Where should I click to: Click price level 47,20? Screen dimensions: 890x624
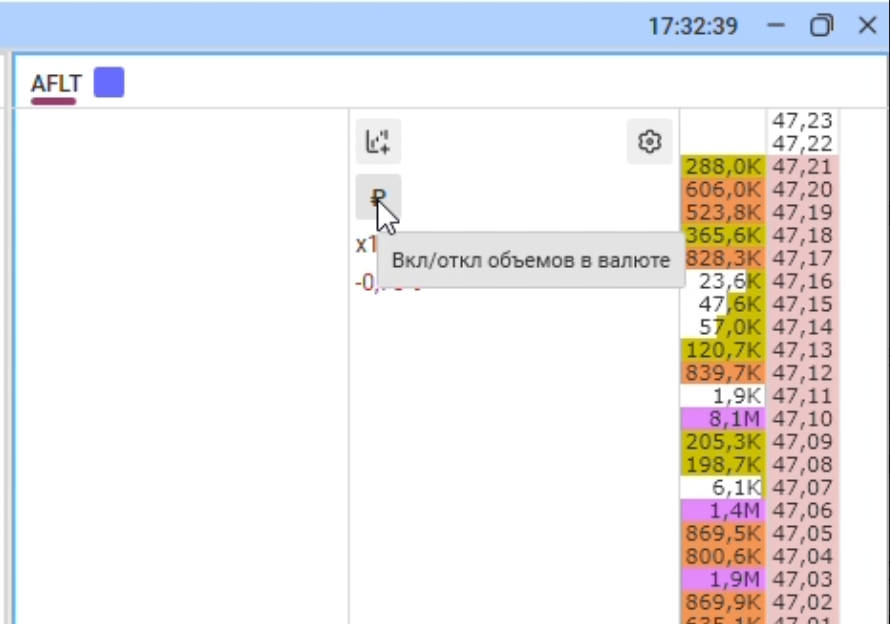pyautogui.click(x=802, y=189)
